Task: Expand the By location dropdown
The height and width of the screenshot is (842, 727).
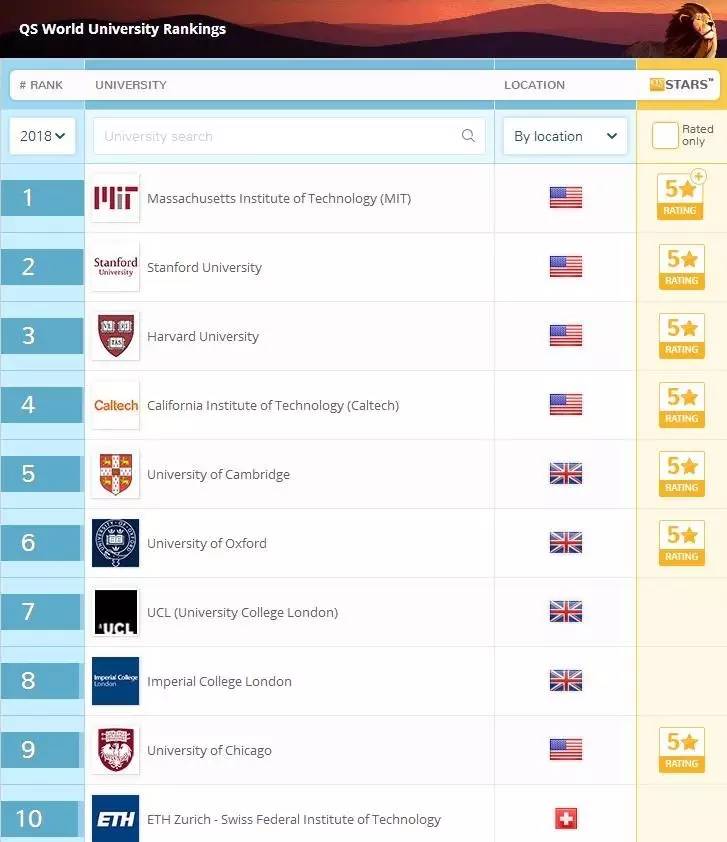Action: (565, 136)
